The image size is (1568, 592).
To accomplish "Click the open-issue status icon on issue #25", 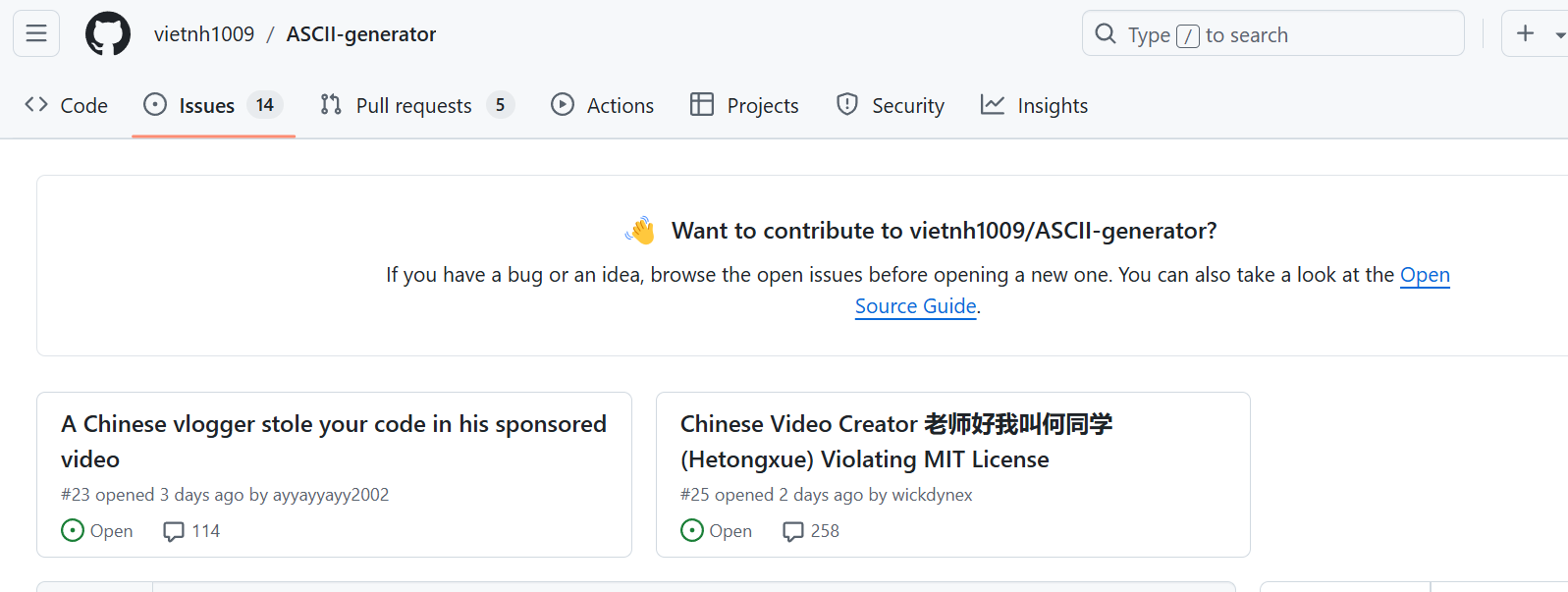I will click(x=692, y=530).
